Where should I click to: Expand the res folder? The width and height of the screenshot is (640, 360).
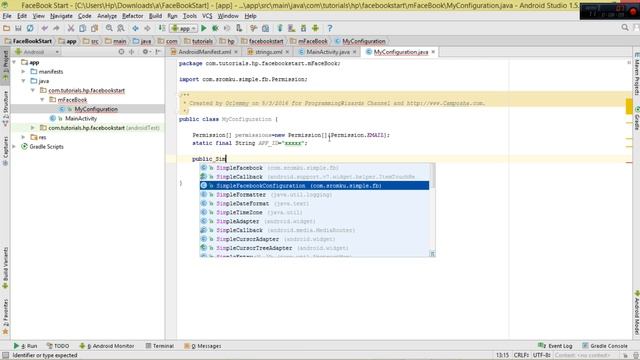click(24, 137)
